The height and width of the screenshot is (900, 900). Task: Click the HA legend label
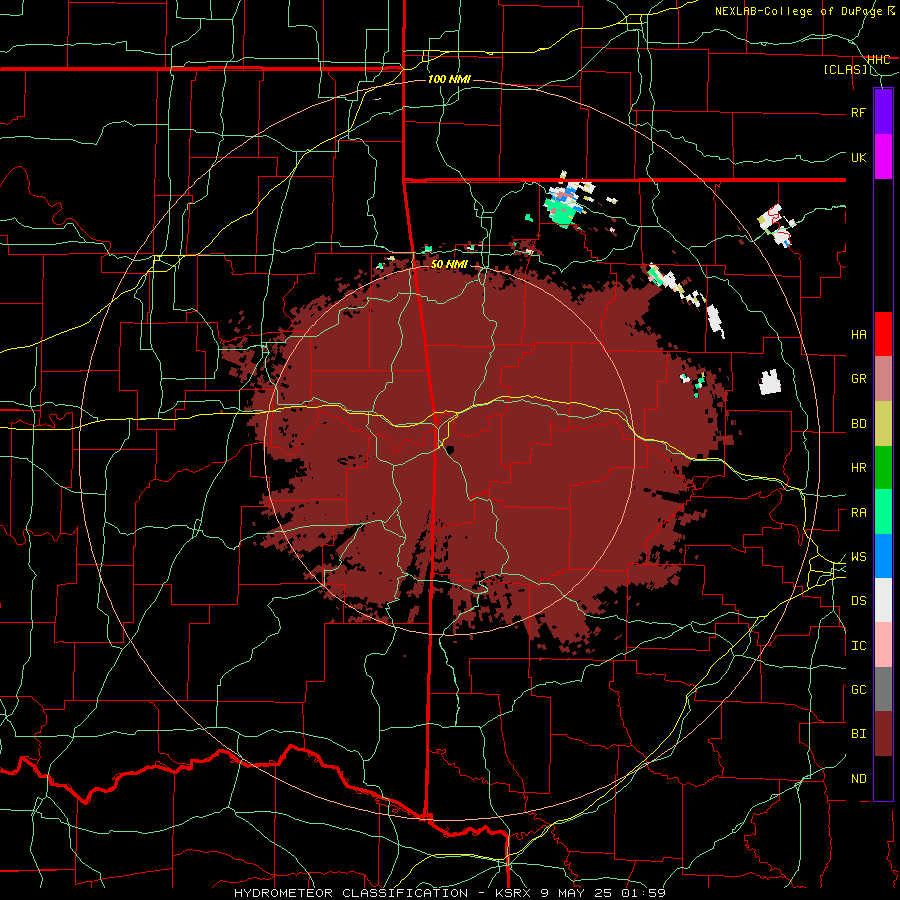click(859, 335)
